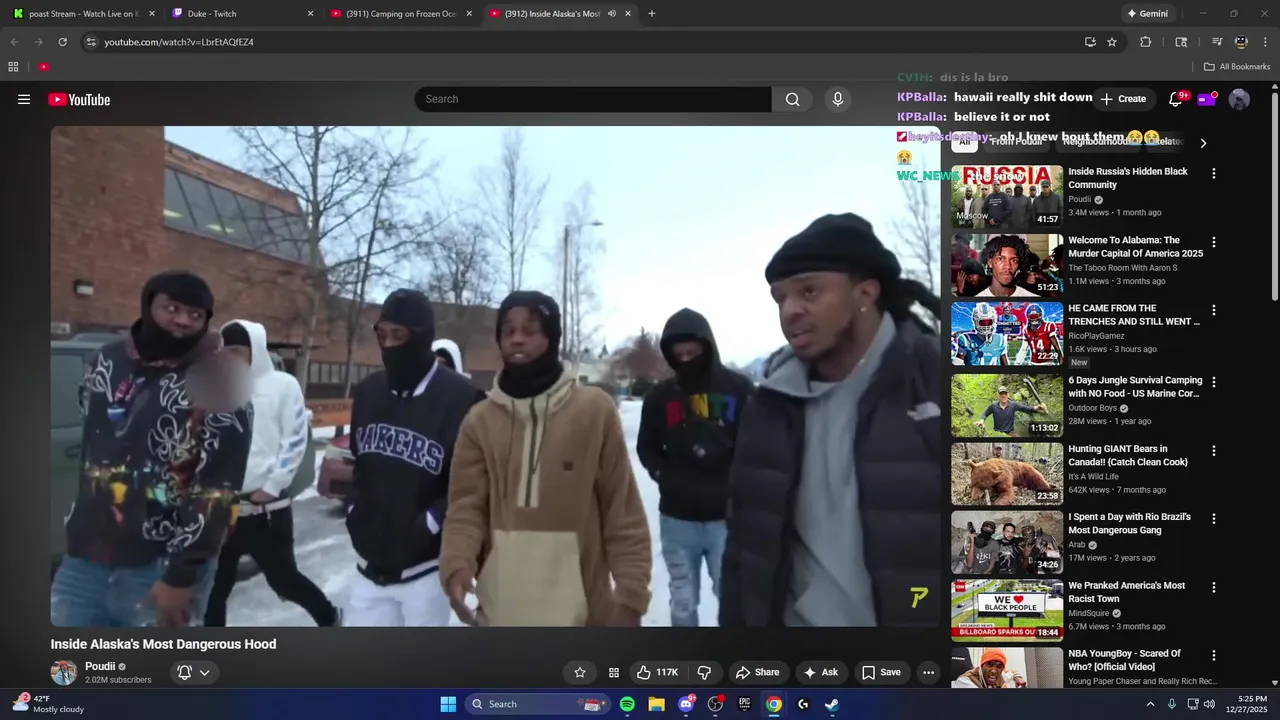The height and width of the screenshot is (720, 1280).
Task: Expand the notification preferences chevron
Action: [205, 673]
